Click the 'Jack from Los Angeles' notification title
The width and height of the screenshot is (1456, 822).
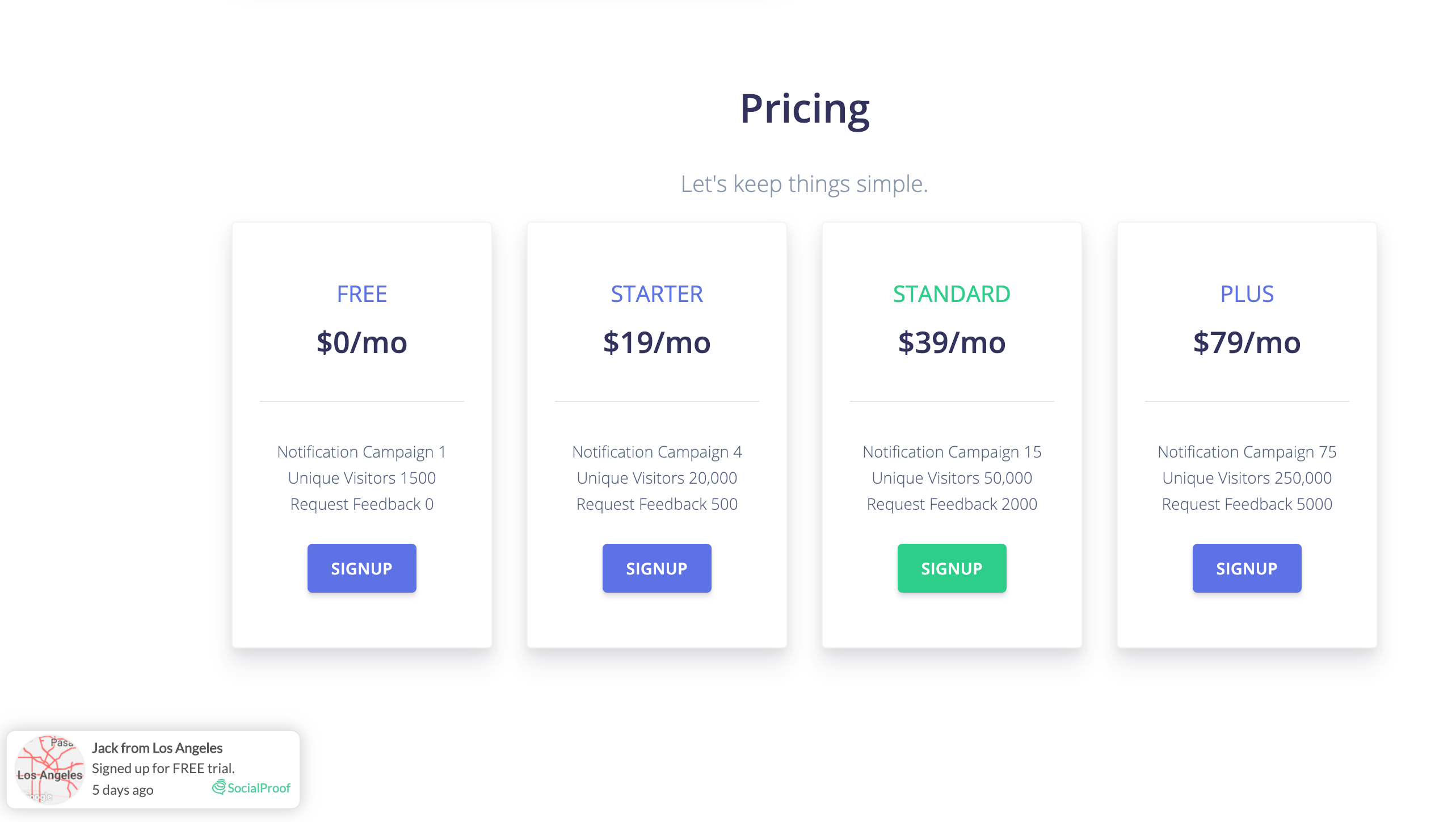tap(157, 748)
